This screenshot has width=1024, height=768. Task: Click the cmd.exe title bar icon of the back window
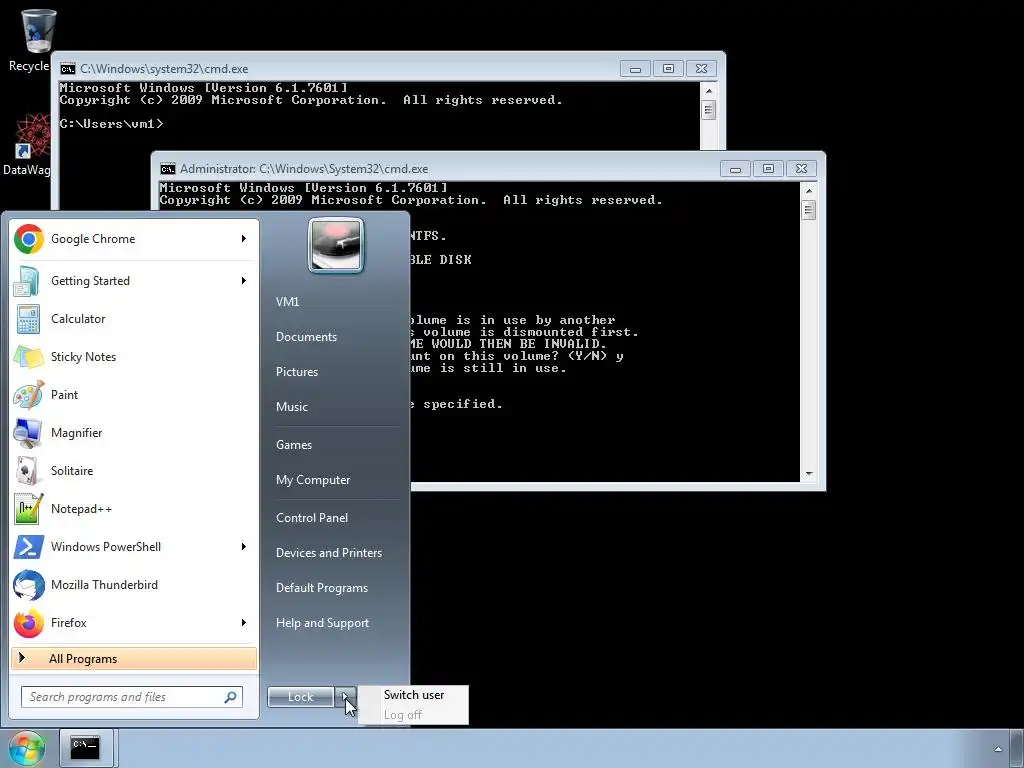click(x=67, y=69)
